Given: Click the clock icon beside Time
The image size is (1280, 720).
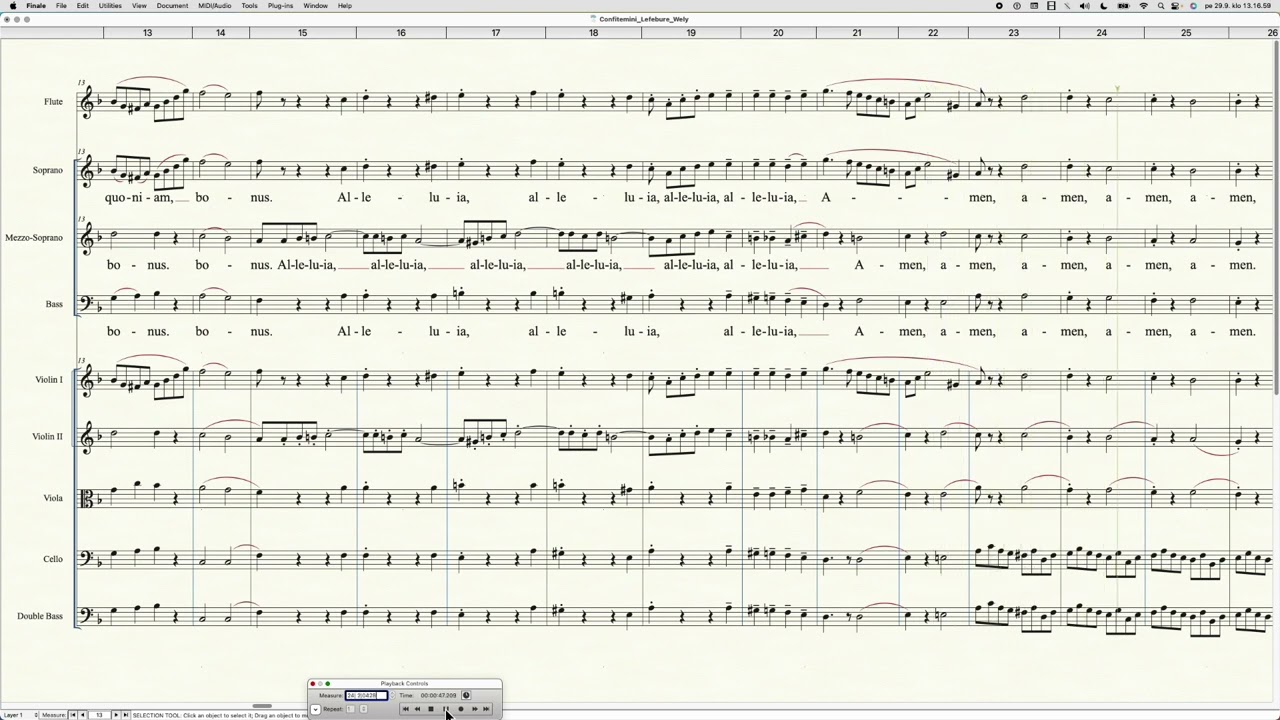Looking at the screenshot, I should pos(466,695).
